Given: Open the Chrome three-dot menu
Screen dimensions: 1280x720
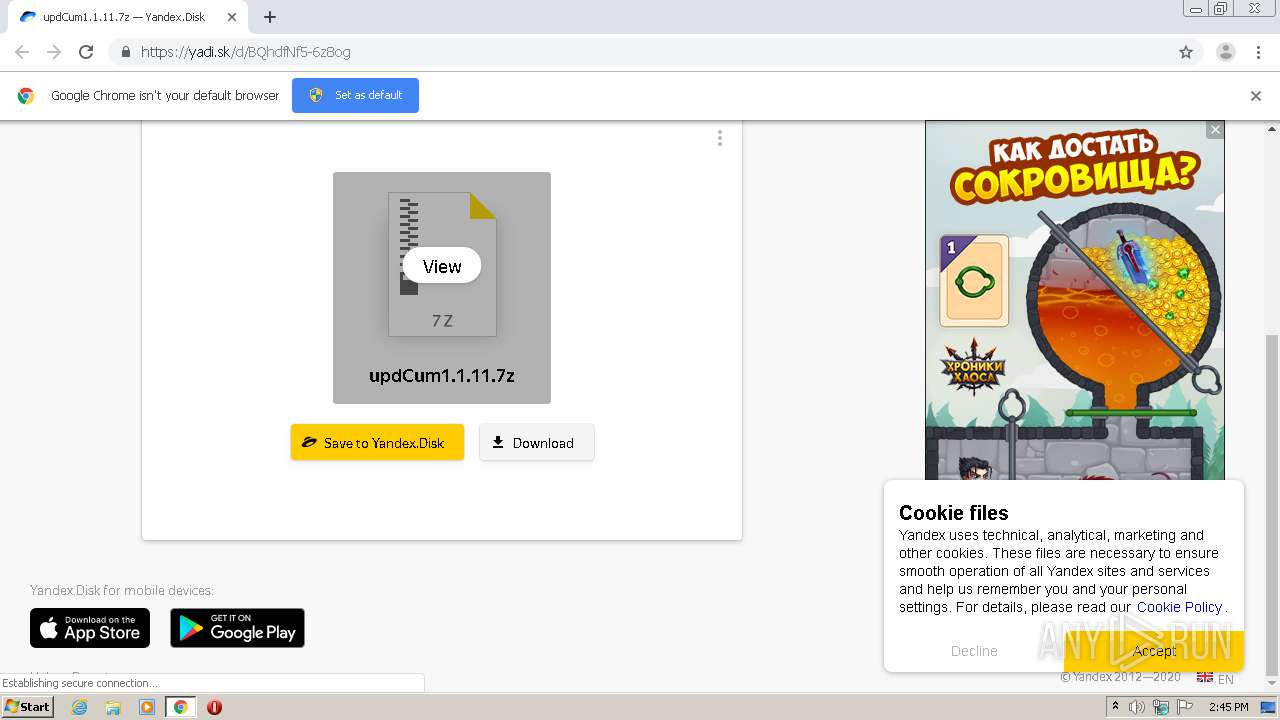Looking at the screenshot, I should (1258, 52).
